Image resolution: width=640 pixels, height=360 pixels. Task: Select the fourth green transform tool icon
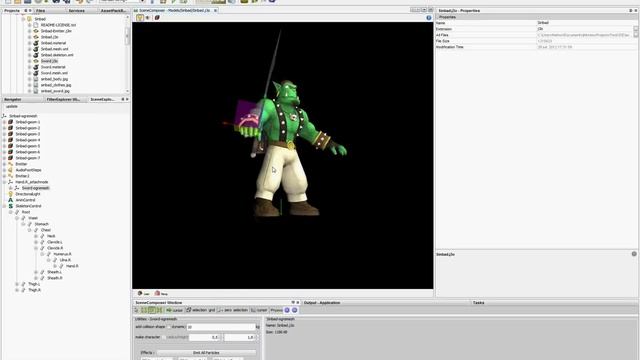click(159, 310)
